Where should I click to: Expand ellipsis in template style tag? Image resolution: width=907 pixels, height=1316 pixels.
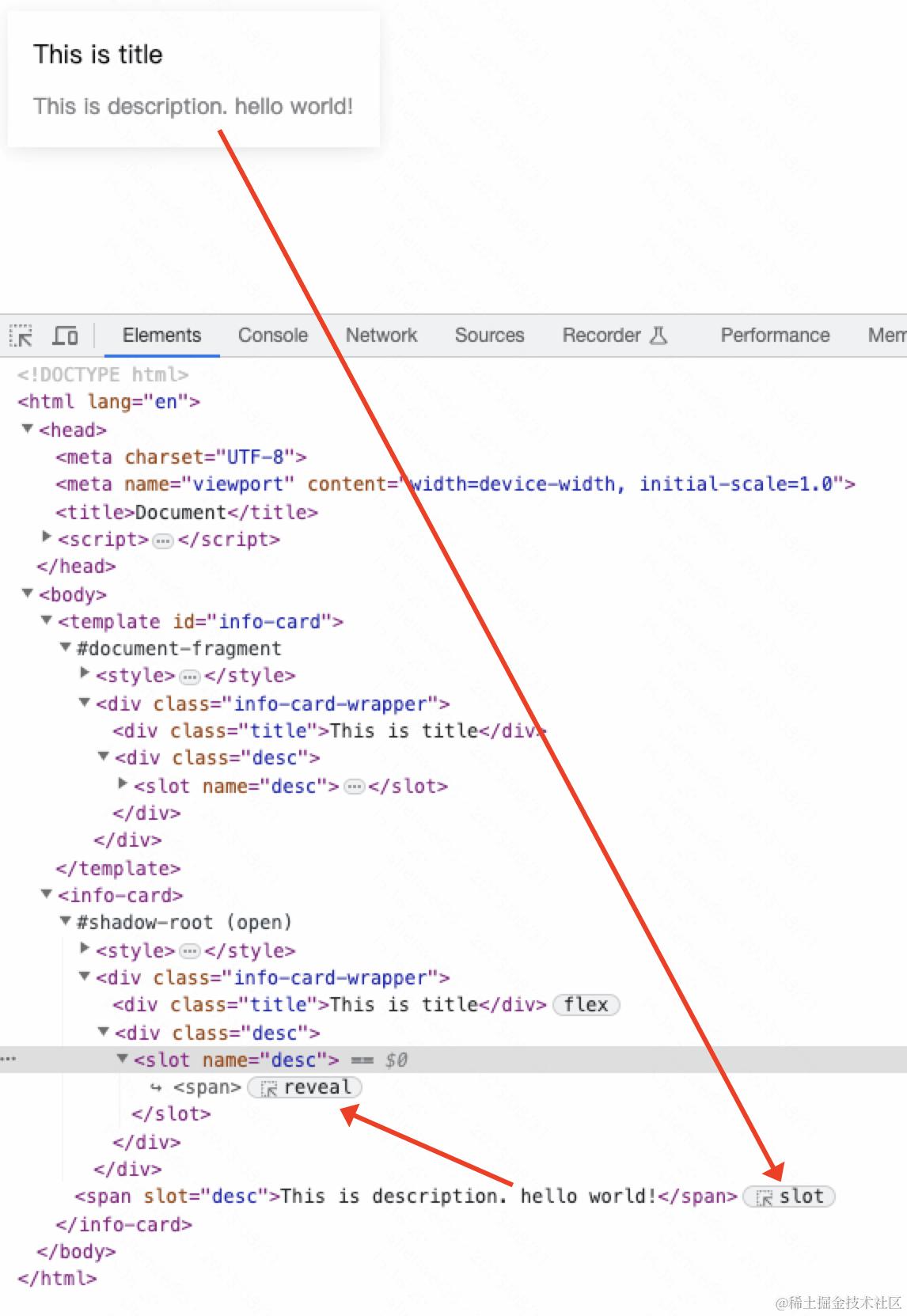tap(190, 677)
